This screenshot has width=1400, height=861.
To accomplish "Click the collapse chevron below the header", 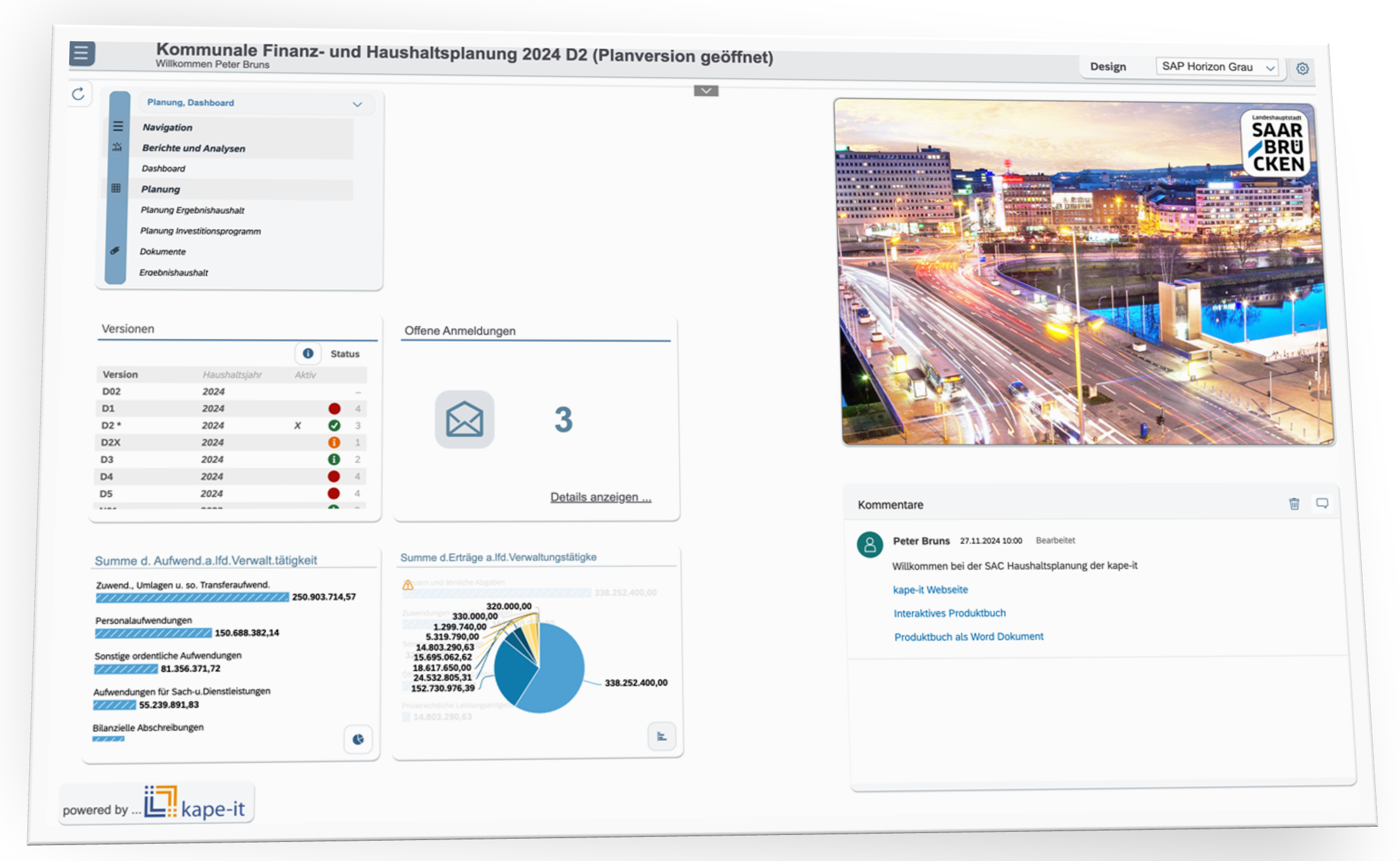I will pos(706,91).
